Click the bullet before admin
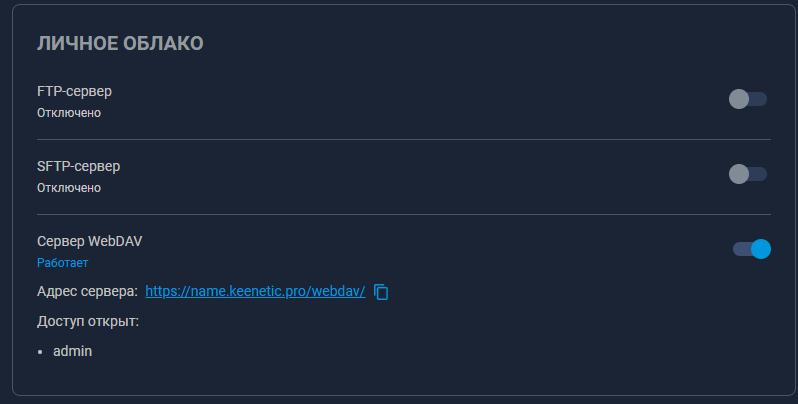Screen dimensions: 798x404 pyautogui.click(x=40, y=352)
